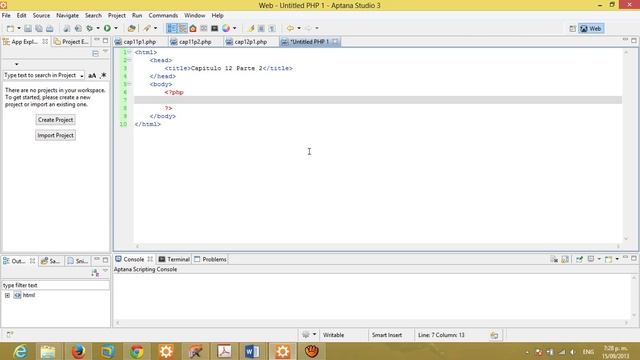
Task: Click the green Run toolbar button
Action: 107,28
